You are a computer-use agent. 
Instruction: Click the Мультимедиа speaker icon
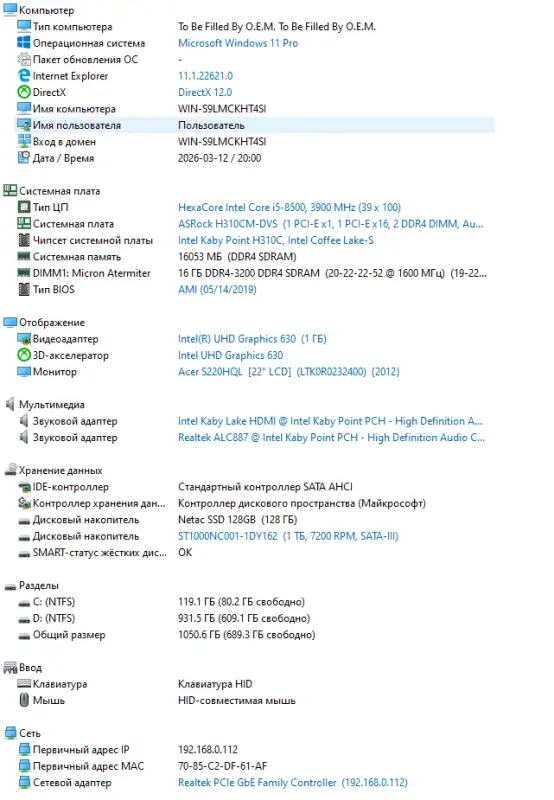[10, 404]
